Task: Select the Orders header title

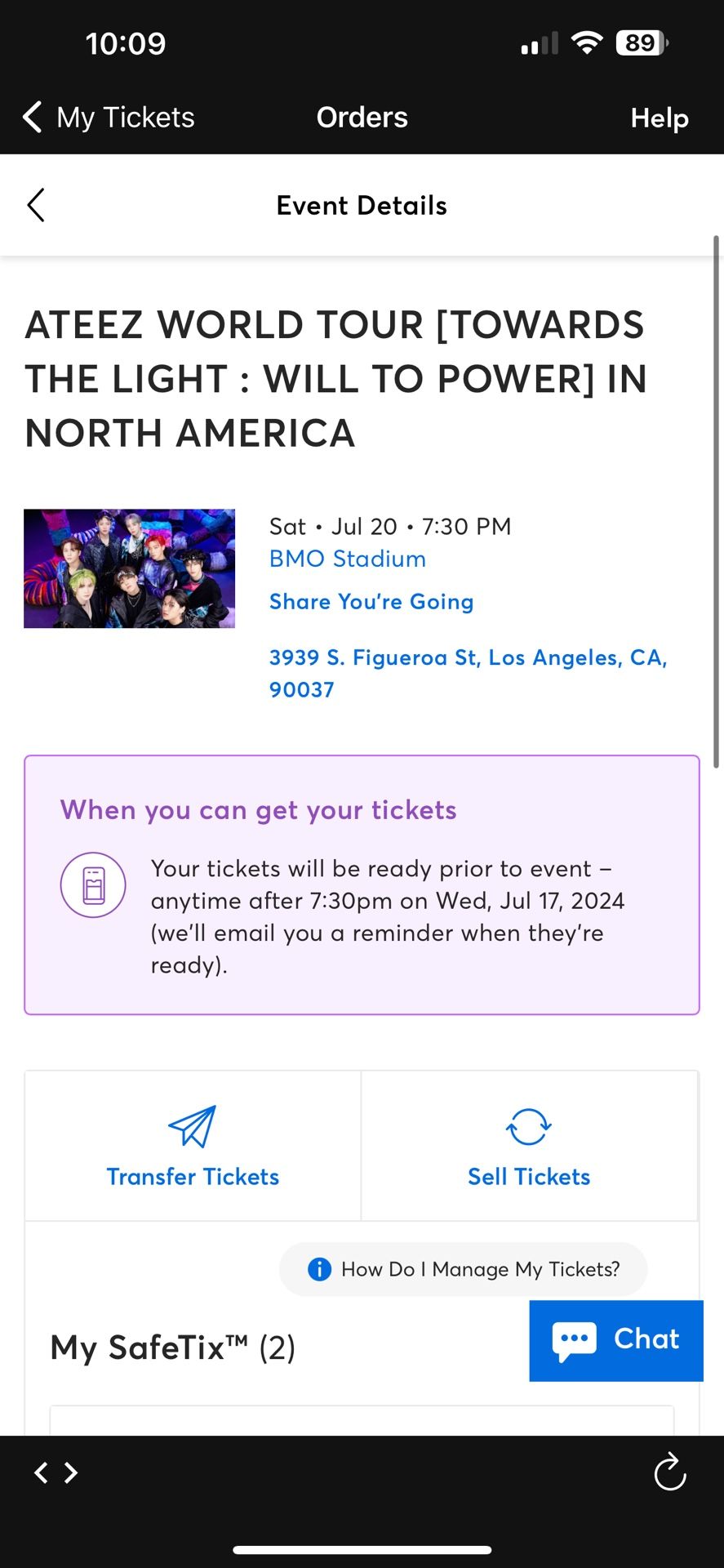Action: pos(362,118)
